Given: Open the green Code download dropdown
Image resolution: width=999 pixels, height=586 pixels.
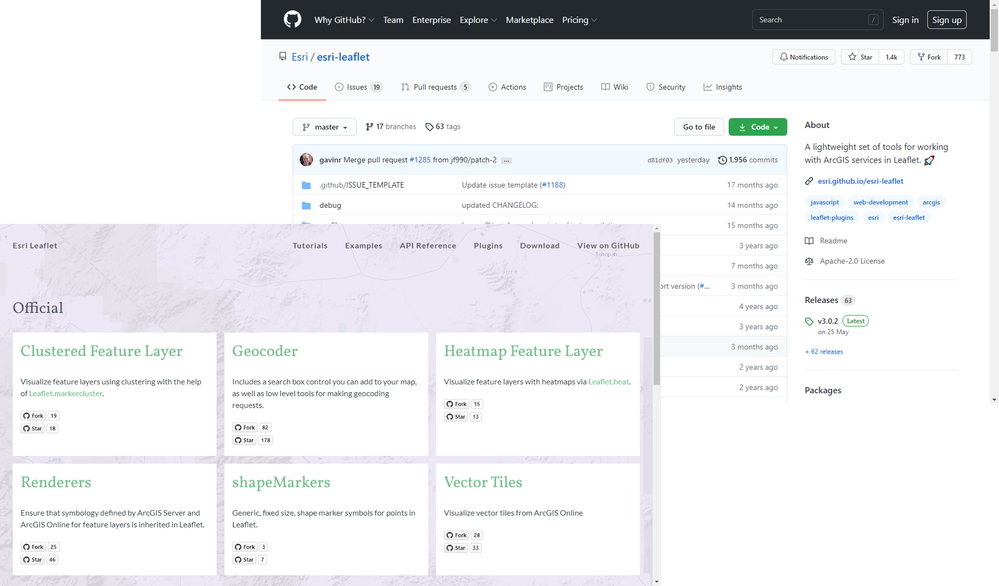Looking at the screenshot, I should coord(758,127).
